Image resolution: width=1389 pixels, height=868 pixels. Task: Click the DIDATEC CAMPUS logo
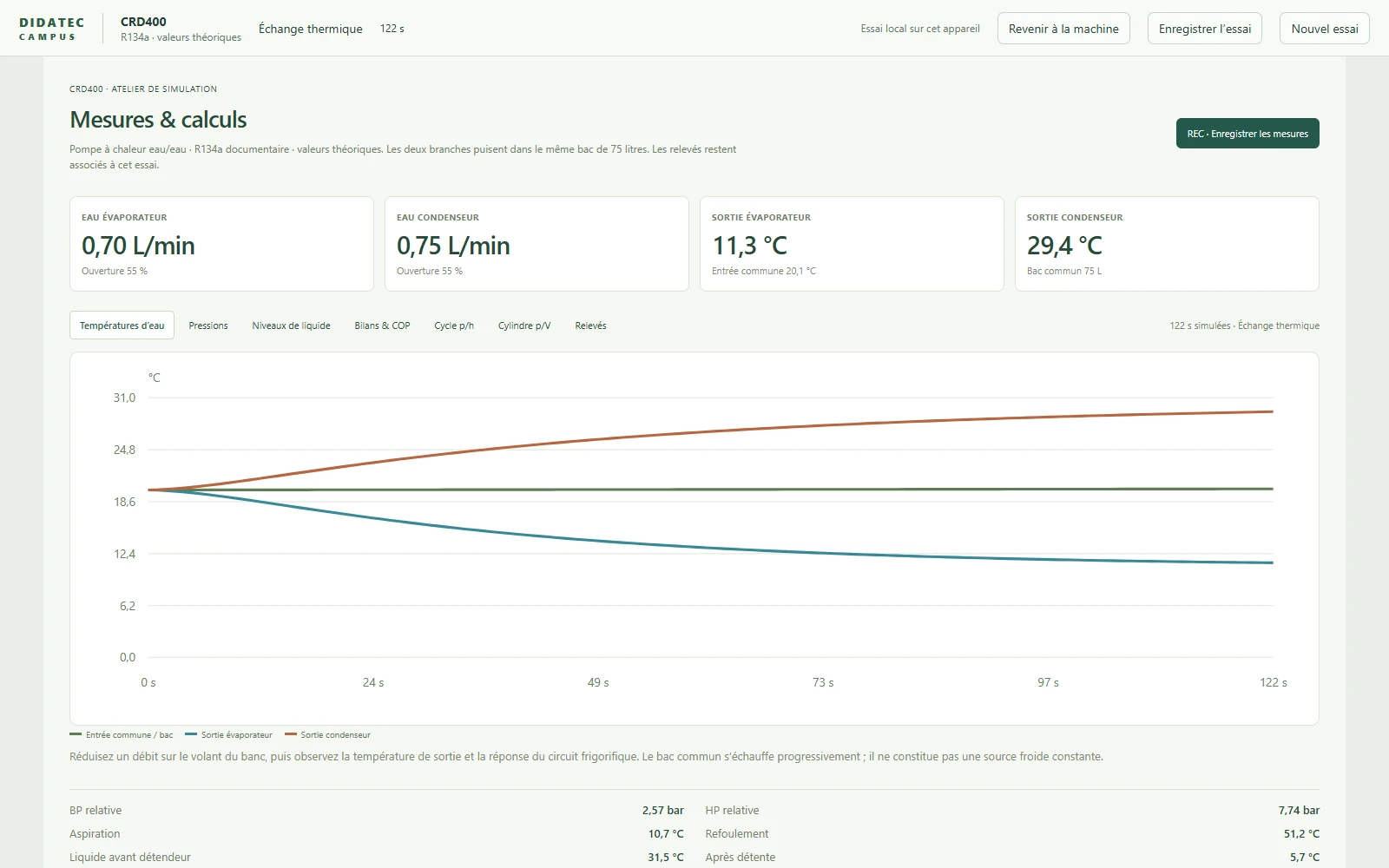click(x=51, y=29)
